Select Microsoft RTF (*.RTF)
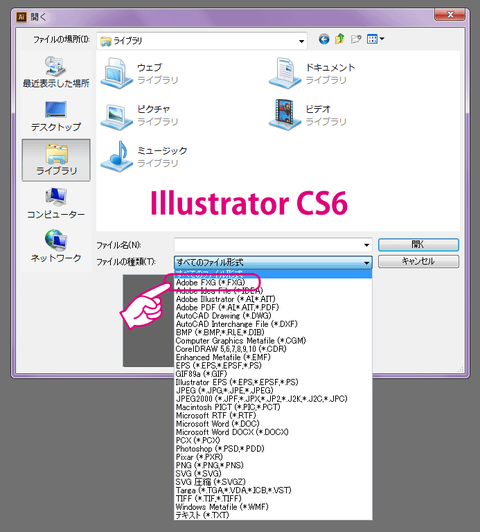 tap(273, 415)
